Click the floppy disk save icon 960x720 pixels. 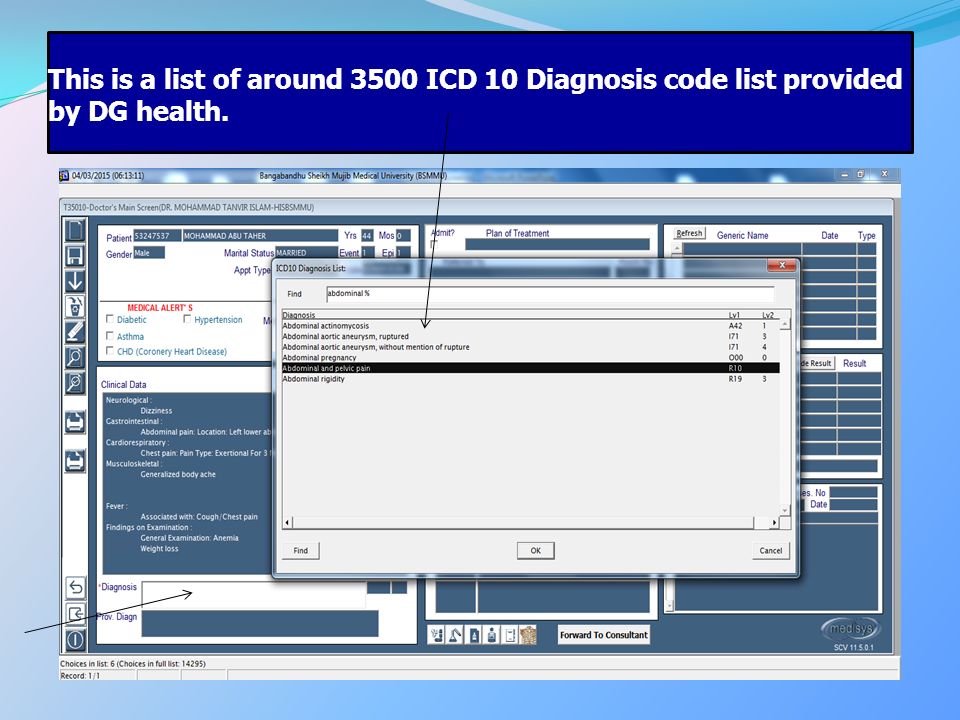point(75,256)
